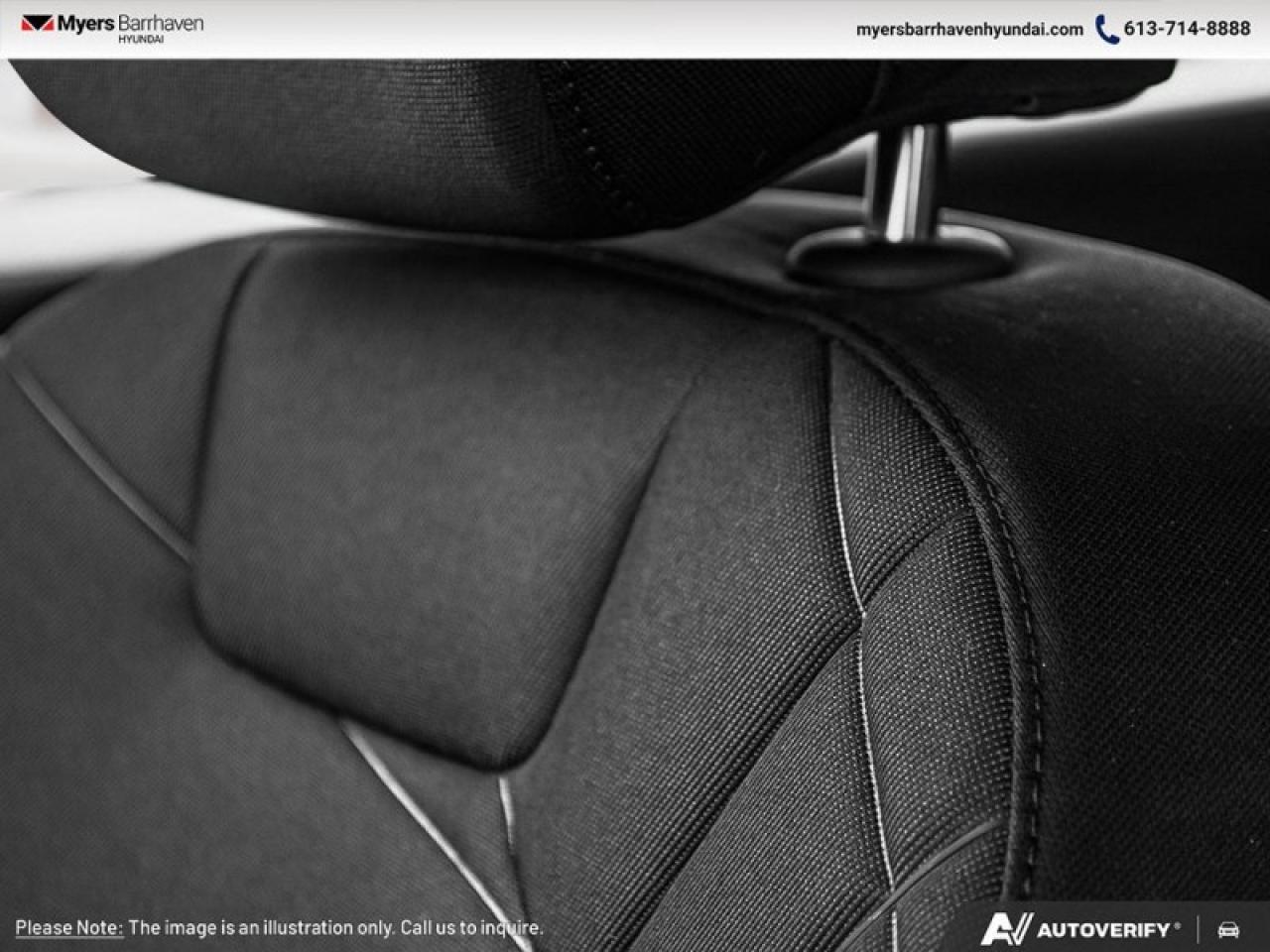This screenshot has height=952, width=1270.
Task: Click the vertical divider beside the car icon
Action: click(x=1199, y=929)
